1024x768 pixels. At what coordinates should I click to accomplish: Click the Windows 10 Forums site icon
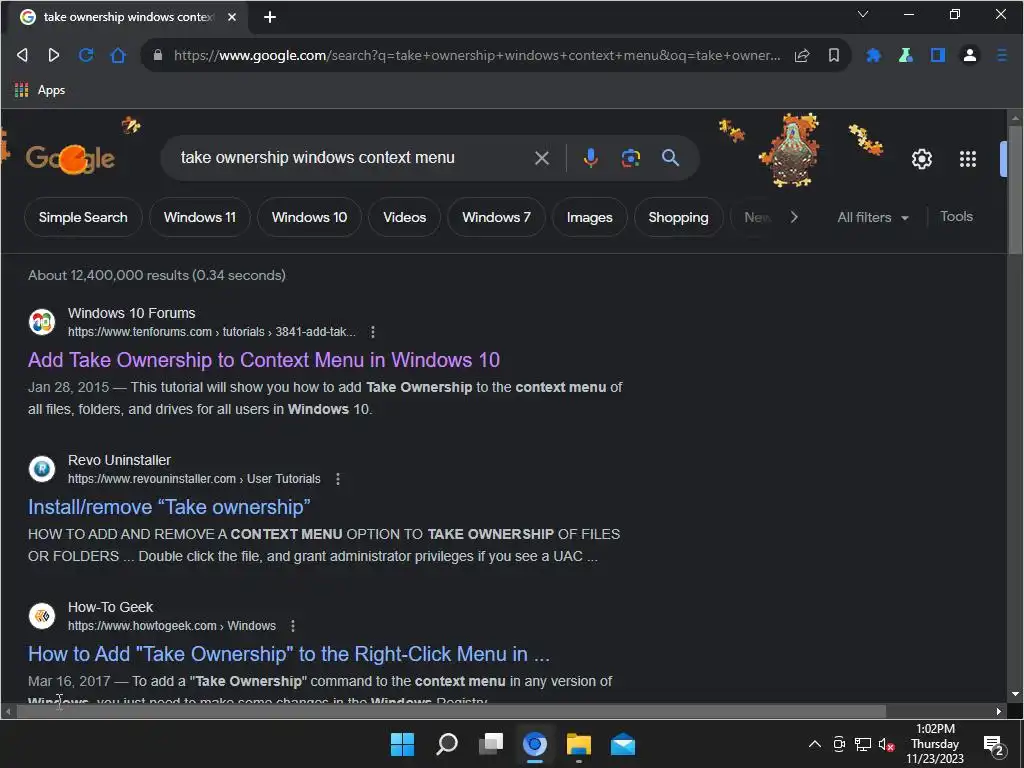click(42, 322)
